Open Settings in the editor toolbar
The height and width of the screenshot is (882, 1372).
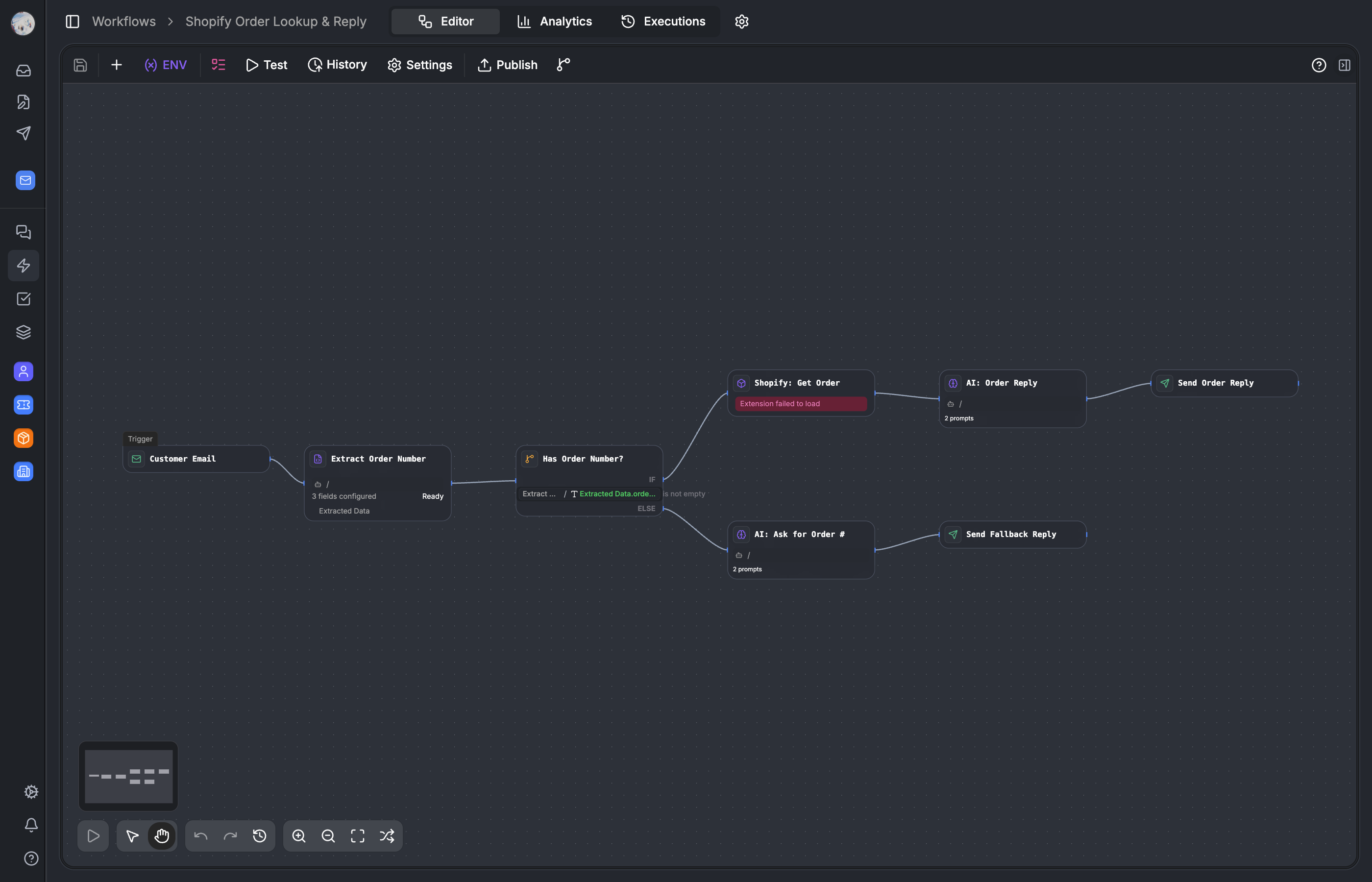(420, 65)
